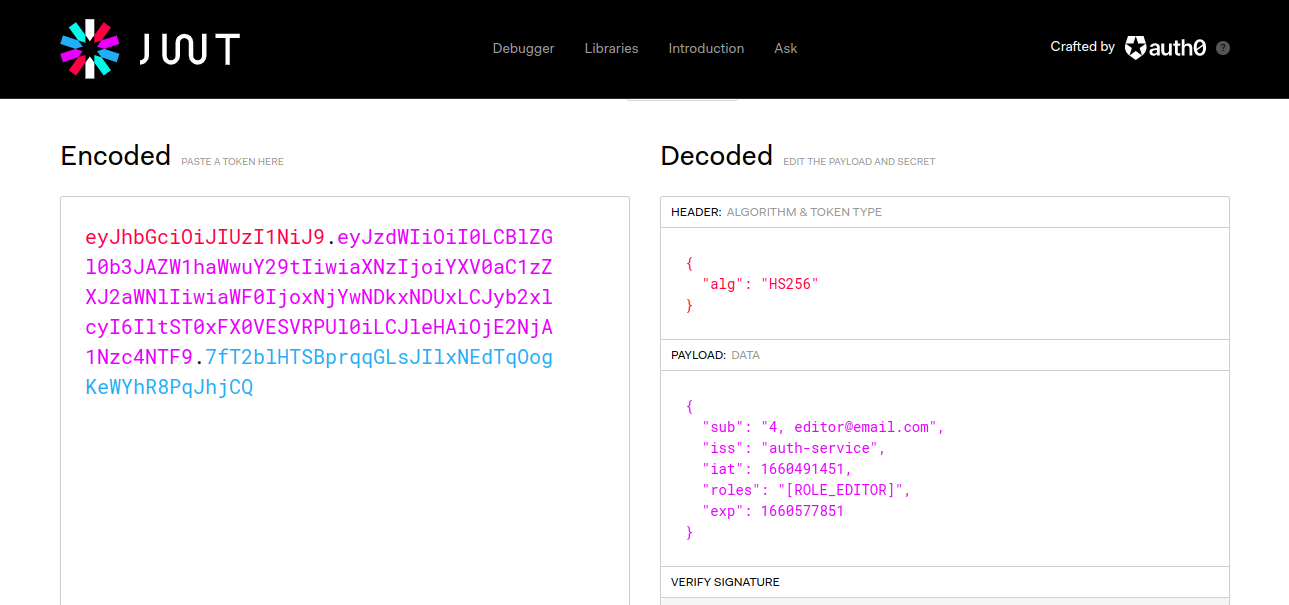Click the blue signature segment of the token
Screen dimensions: 1289x605
pyautogui.click(x=320, y=372)
